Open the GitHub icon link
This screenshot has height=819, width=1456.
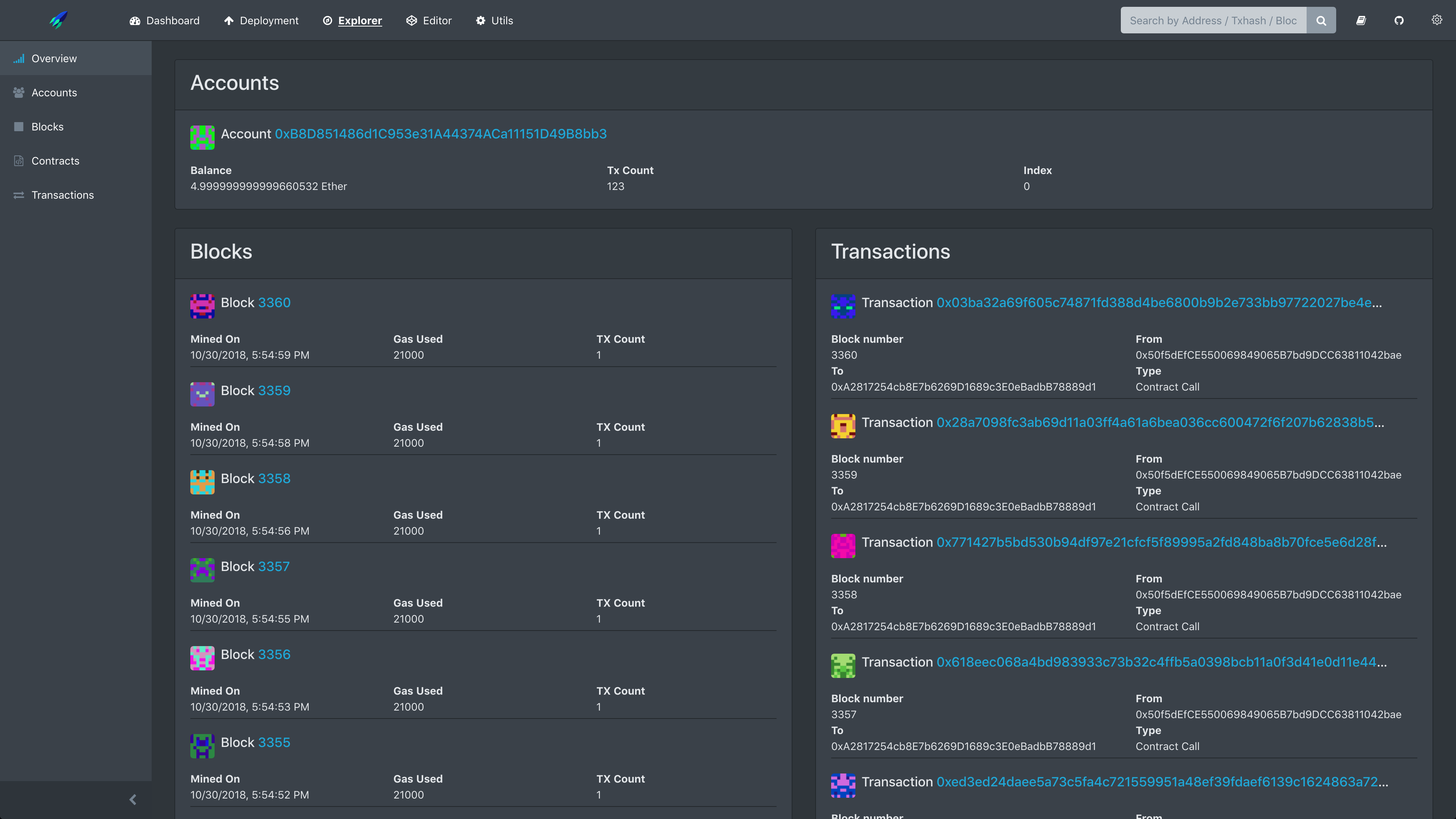[x=1399, y=20]
